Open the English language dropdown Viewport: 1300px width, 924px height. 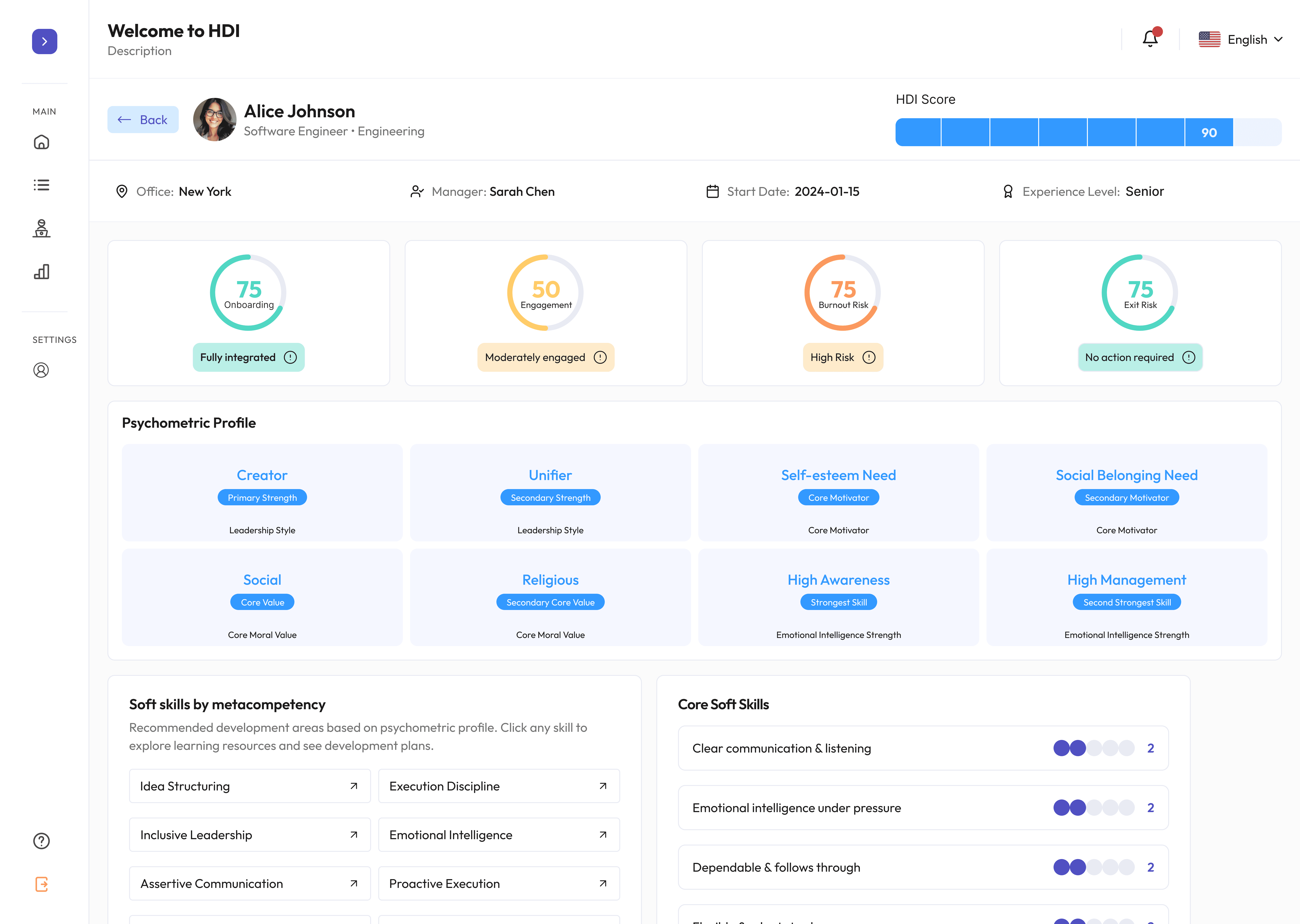[x=1241, y=39]
